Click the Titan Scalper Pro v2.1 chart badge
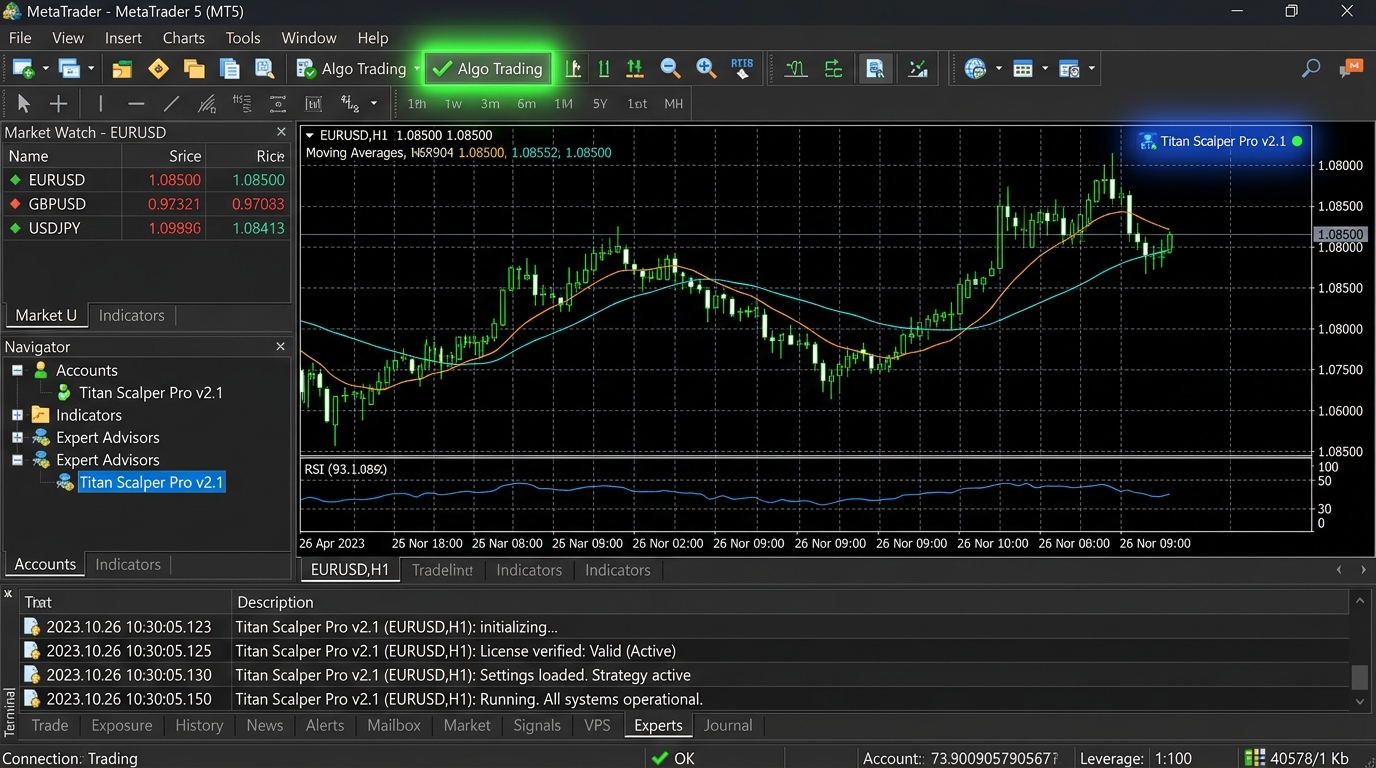Image resolution: width=1376 pixels, height=768 pixels. 1221,141
